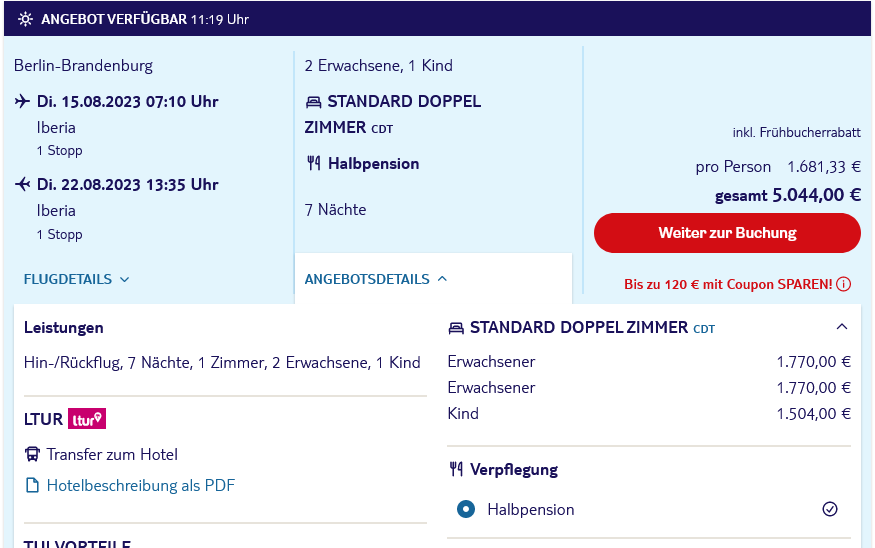This screenshot has height=548, width=875.
Task: Click the return flight airplane icon
Action: [x=22, y=184]
